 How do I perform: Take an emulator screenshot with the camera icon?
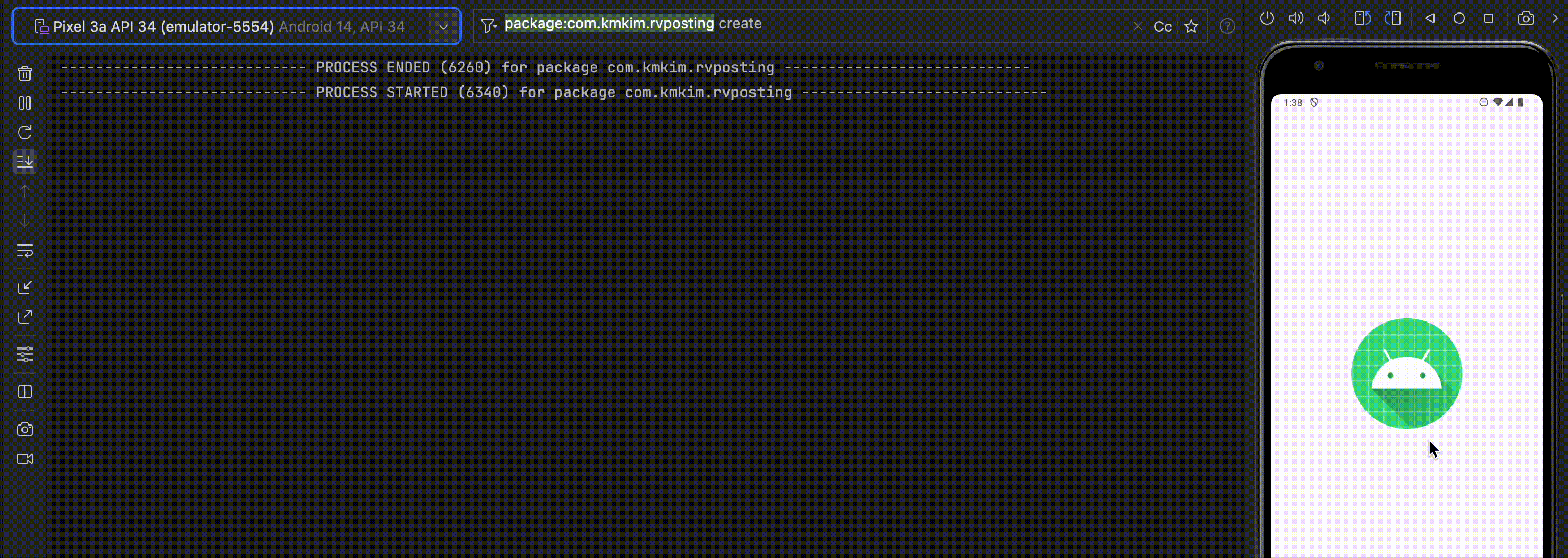pos(1526,18)
